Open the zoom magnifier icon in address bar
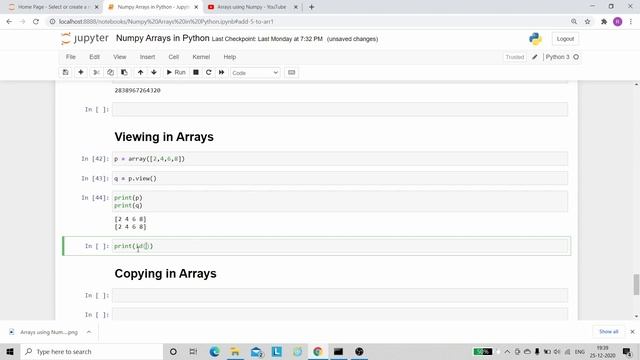Screen dimensions: 640x360 tap(574, 22)
